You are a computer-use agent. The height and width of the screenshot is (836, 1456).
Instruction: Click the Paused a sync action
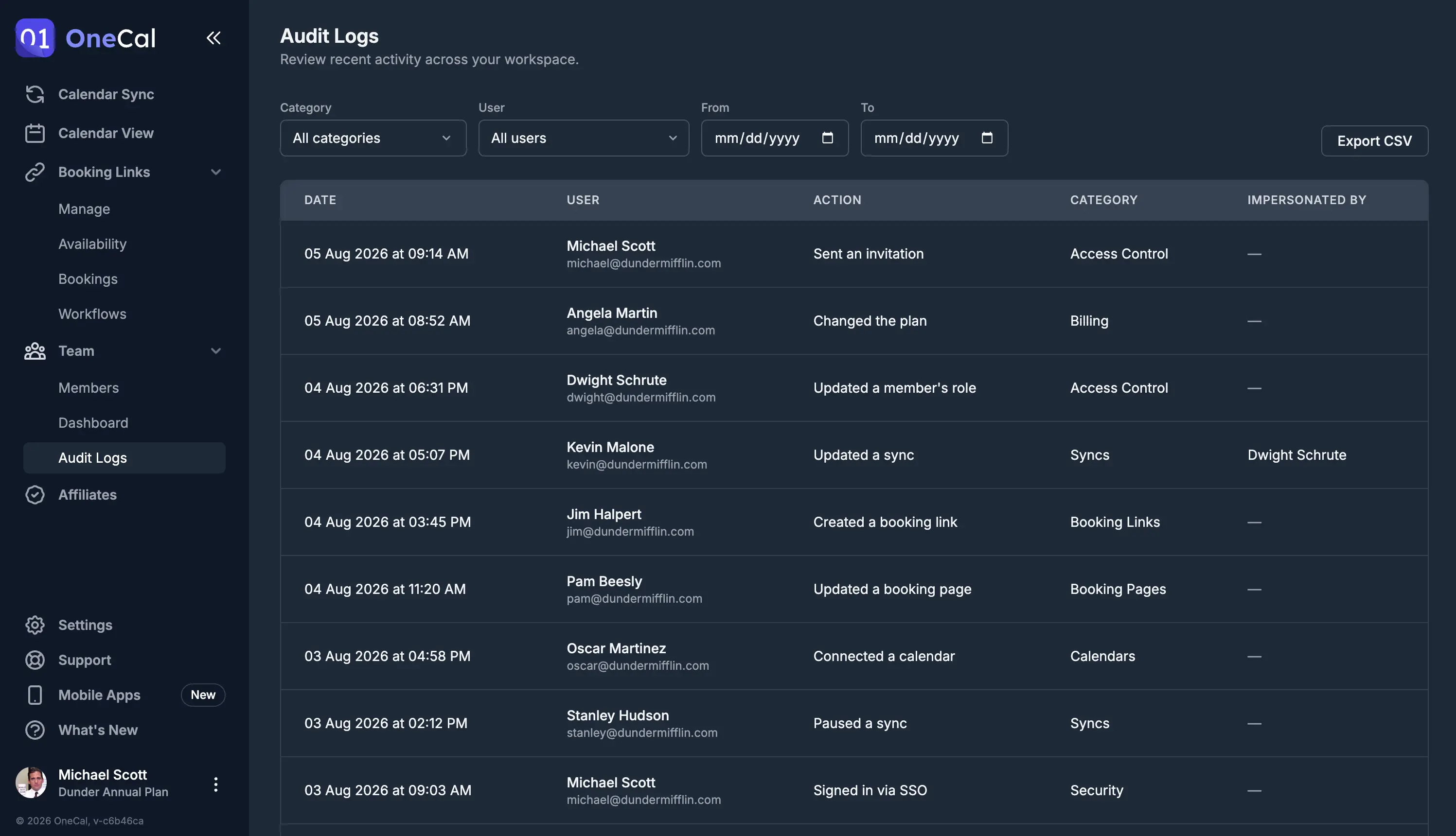[x=860, y=724]
